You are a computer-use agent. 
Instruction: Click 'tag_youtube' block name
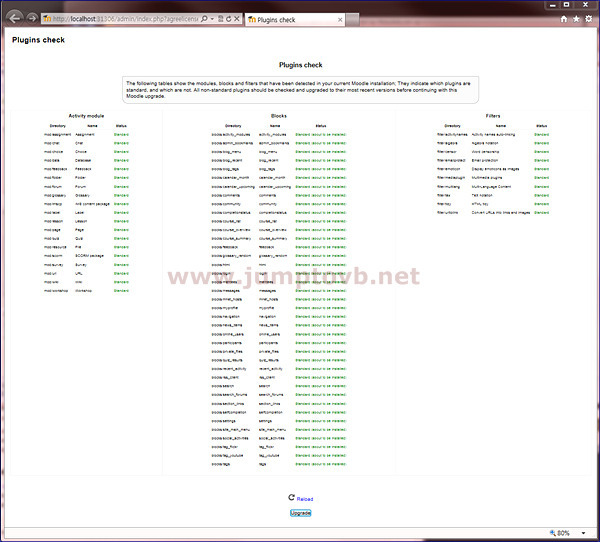[x=269, y=455]
